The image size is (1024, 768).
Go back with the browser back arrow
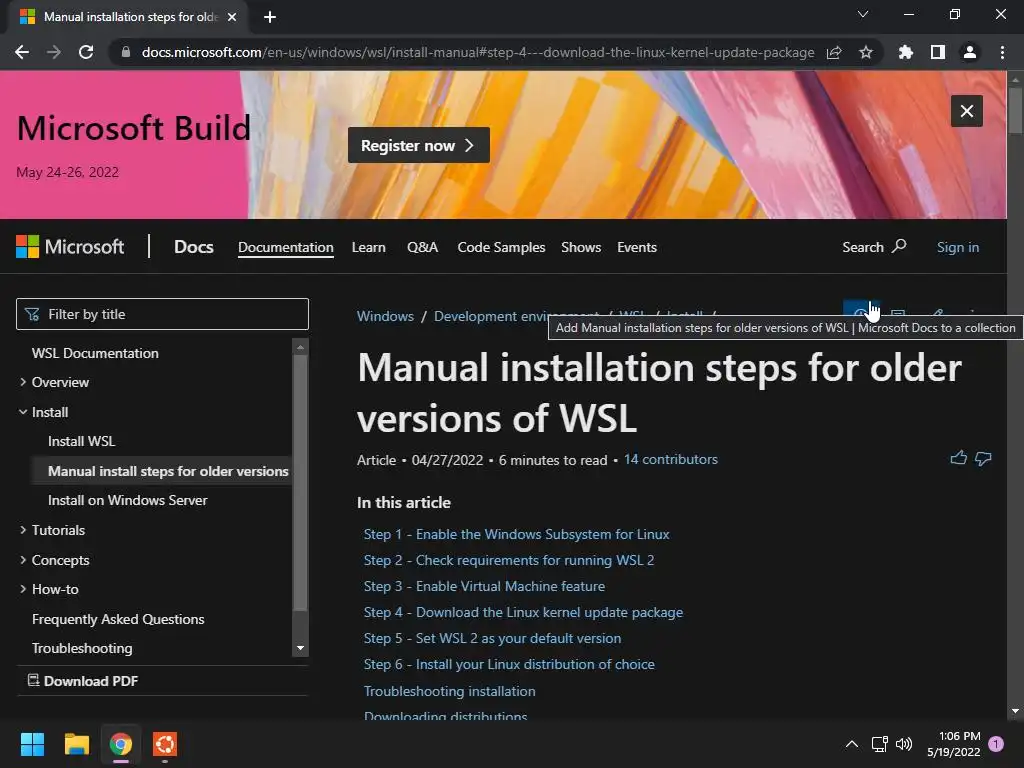(x=22, y=52)
